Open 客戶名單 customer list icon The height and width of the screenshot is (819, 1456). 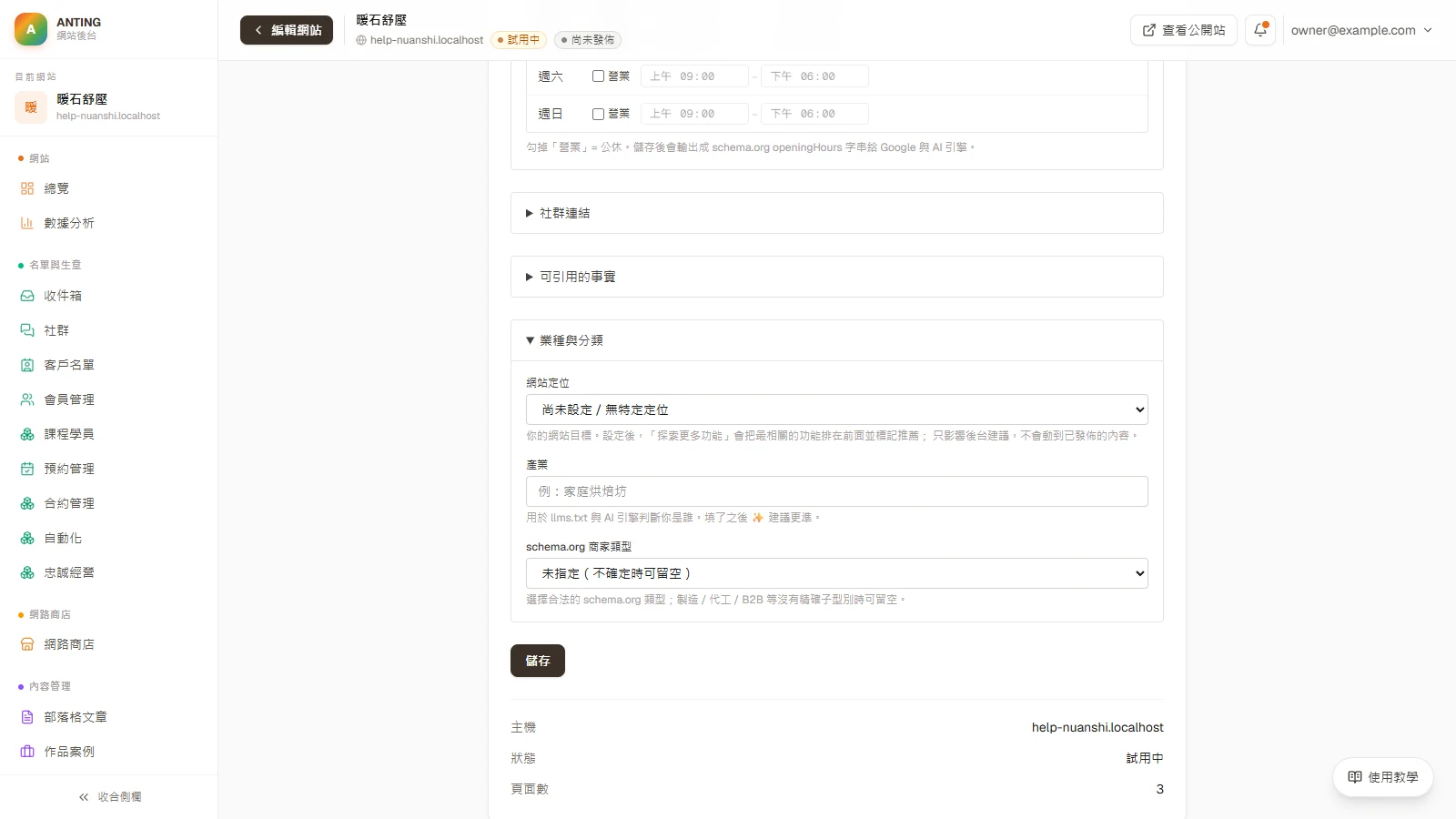tap(27, 365)
